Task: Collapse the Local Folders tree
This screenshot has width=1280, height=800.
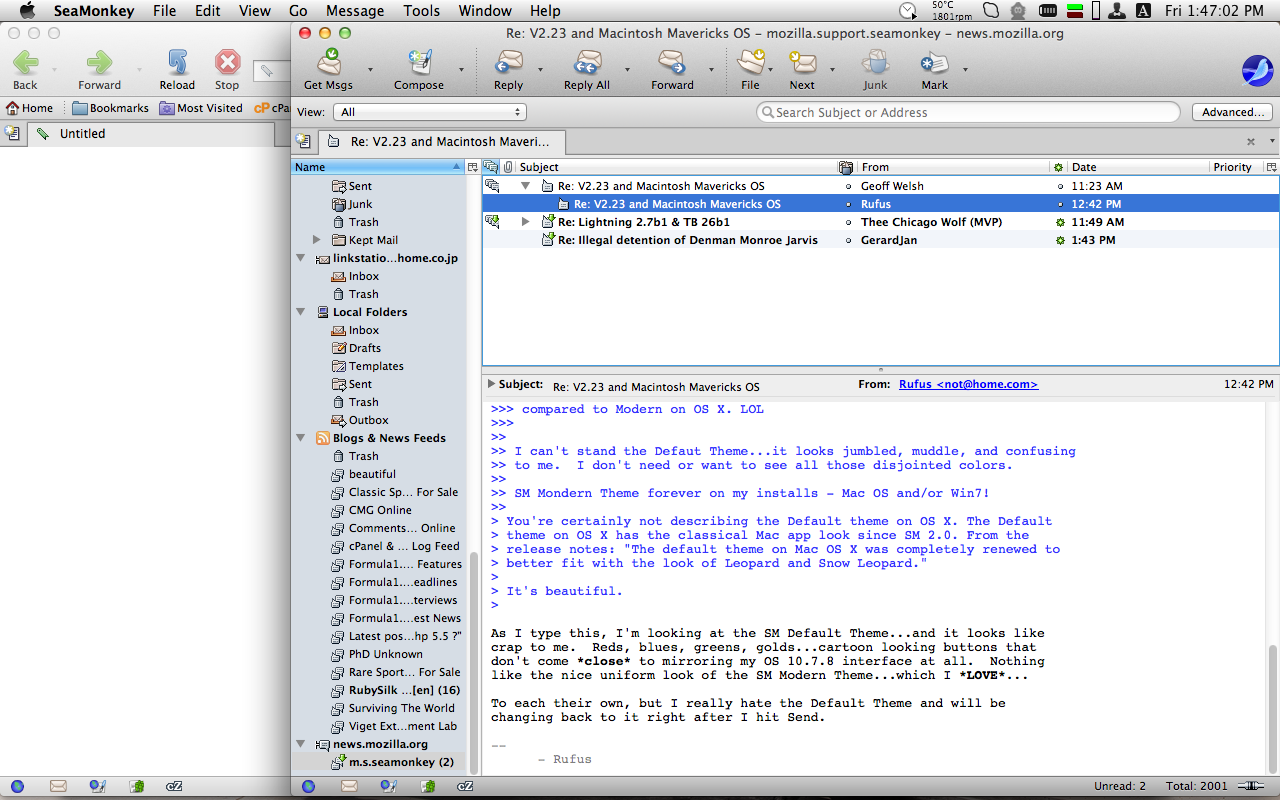Action: (301, 312)
